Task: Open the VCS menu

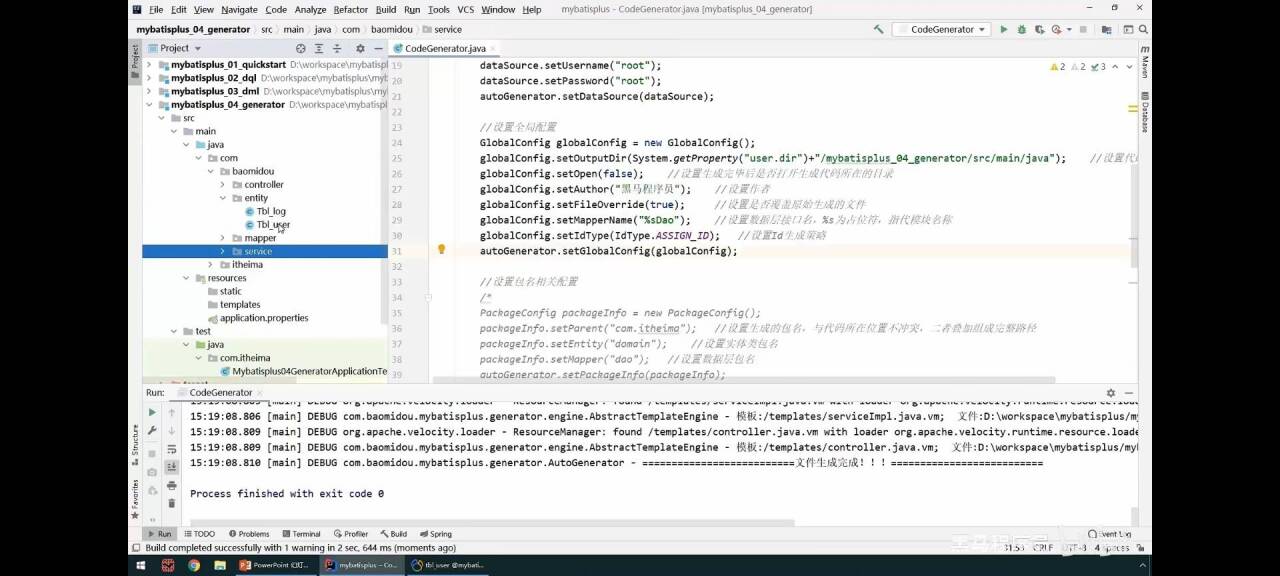Action: point(465,9)
